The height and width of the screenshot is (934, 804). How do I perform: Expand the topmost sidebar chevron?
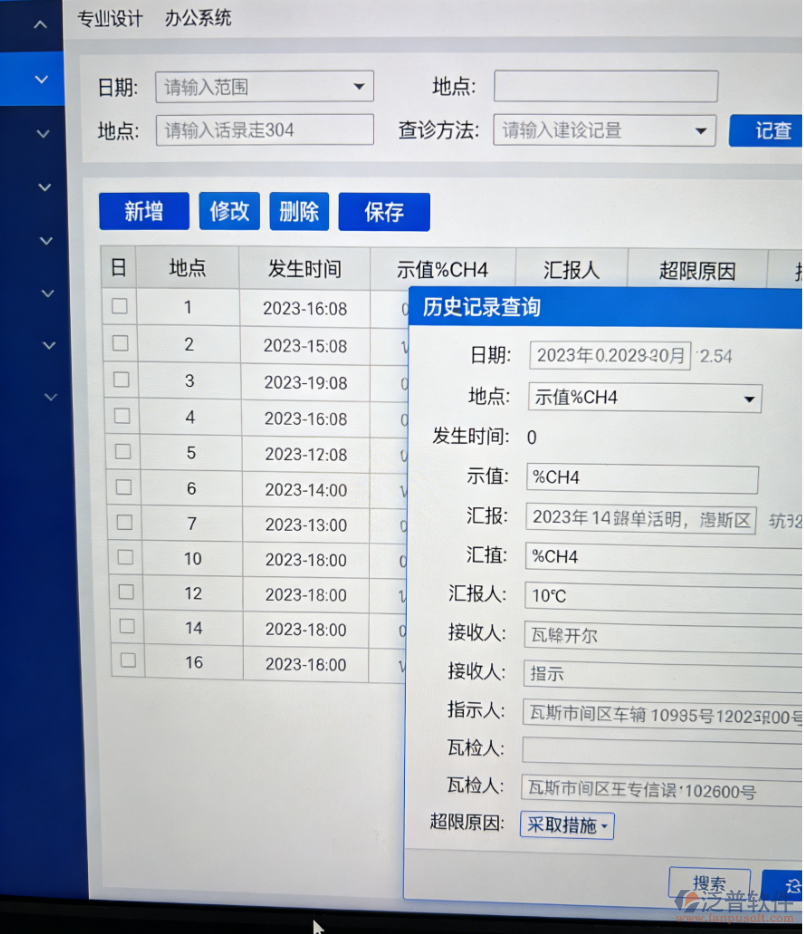point(40,24)
